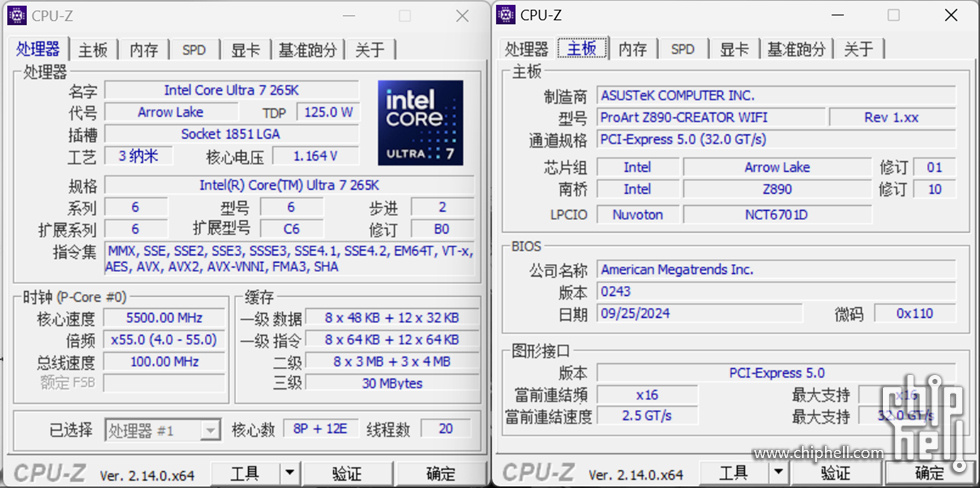Click Socket 1851 LGA field
The width and height of the screenshot is (980, 488).
pyautogui.click(x=232, y=134)
